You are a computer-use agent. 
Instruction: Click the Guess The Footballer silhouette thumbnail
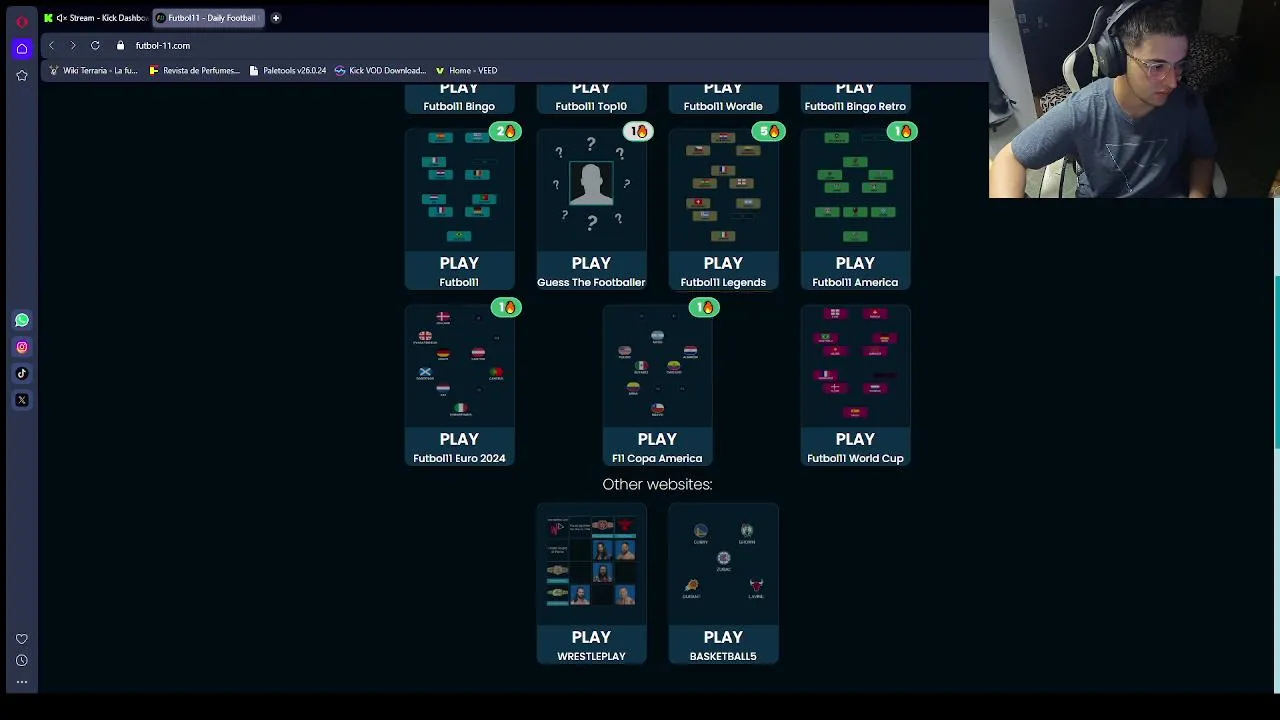(591, 188)
